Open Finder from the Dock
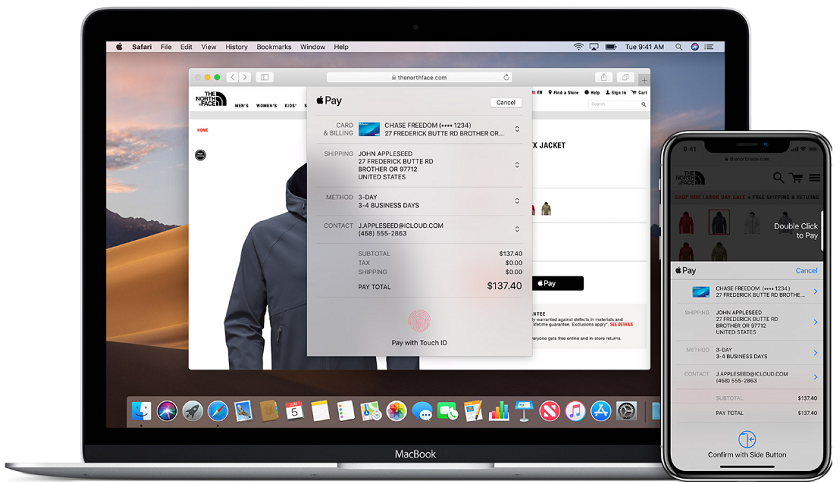Screen dimensions: 840x482 click(141, 411)
